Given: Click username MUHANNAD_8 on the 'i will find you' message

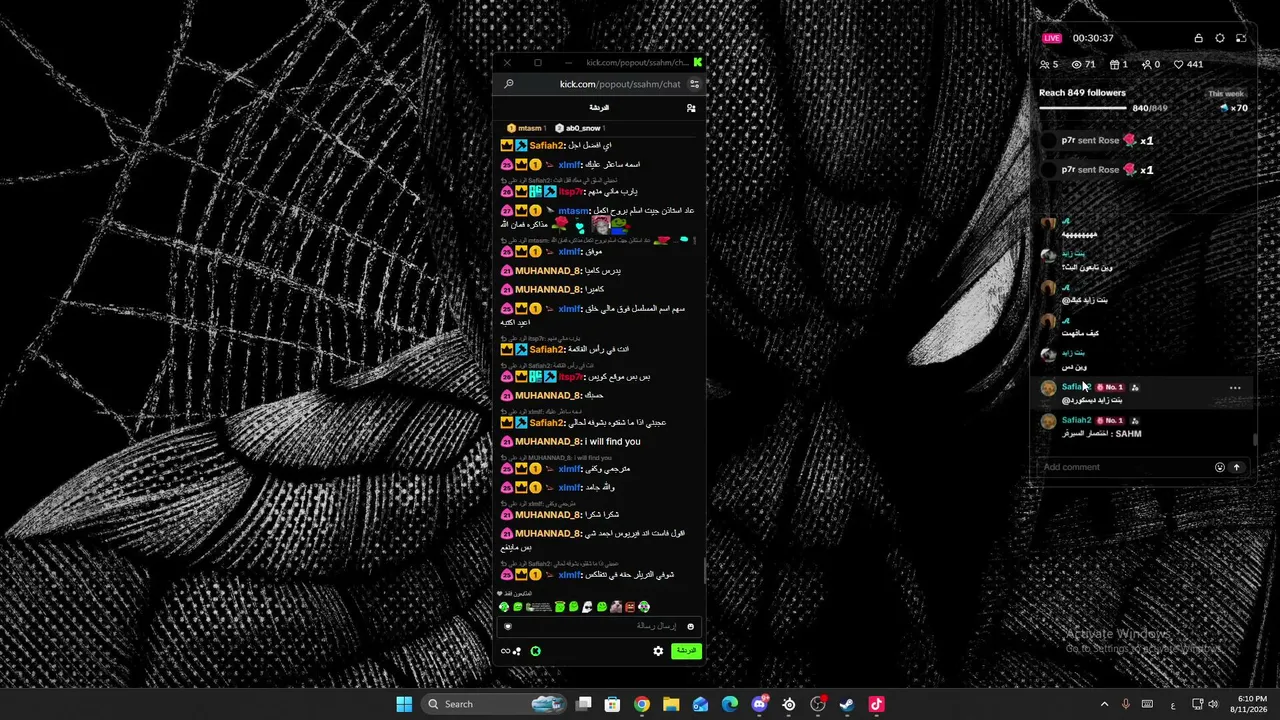Looking at the screenshot, I should [548, 442].
